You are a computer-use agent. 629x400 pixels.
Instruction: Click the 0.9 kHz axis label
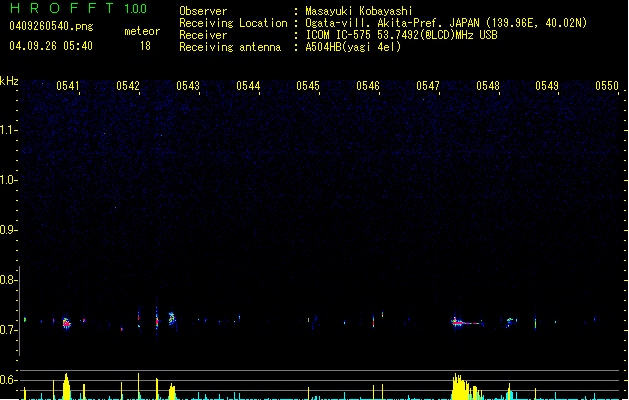point(8,230)
